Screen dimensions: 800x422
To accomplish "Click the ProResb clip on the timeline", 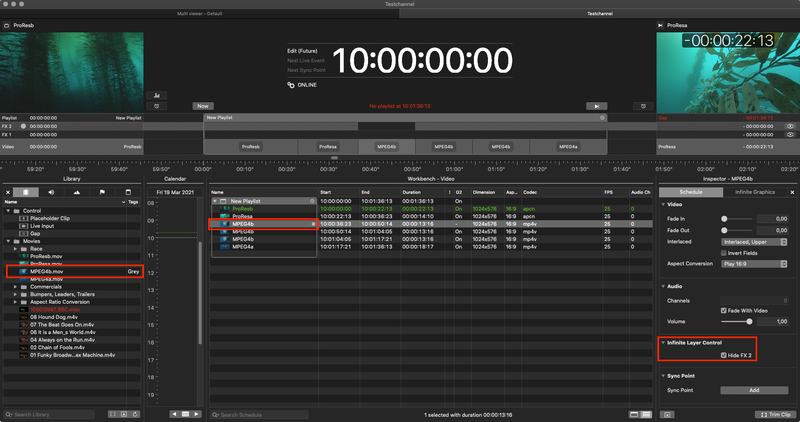I will tap(251, 146).
